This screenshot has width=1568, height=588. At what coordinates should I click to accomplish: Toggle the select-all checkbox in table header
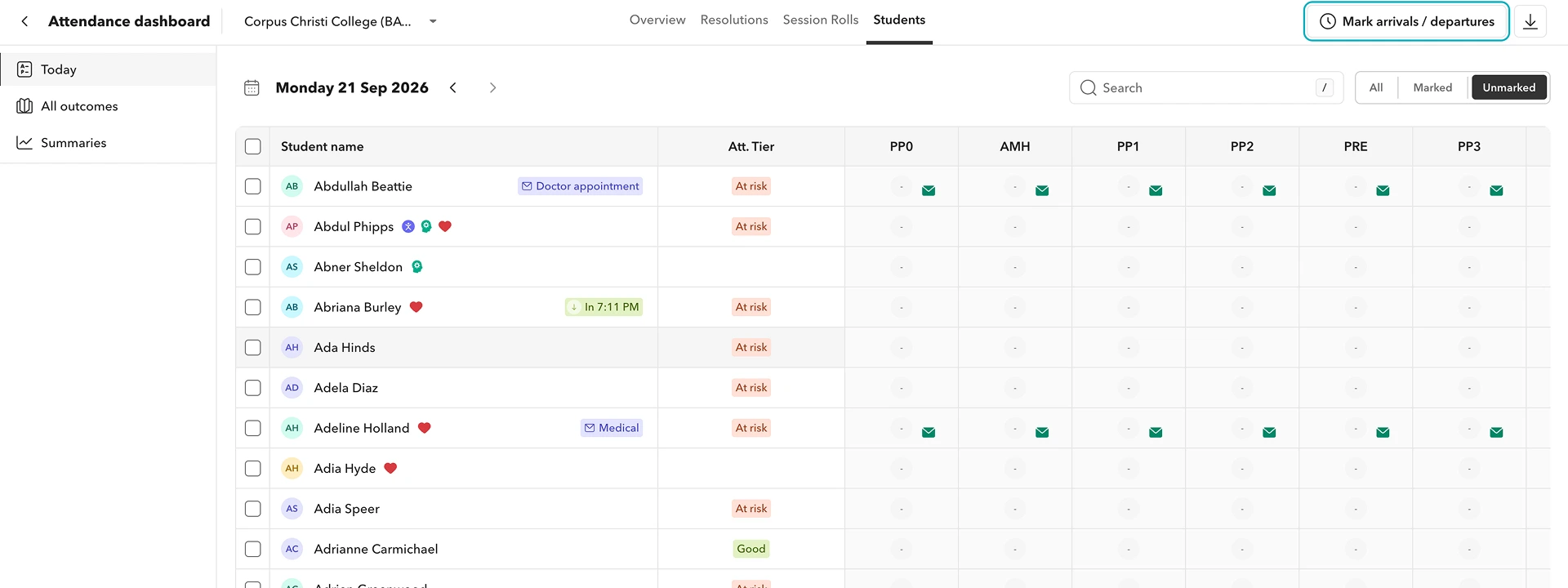[x=253, y=146]
